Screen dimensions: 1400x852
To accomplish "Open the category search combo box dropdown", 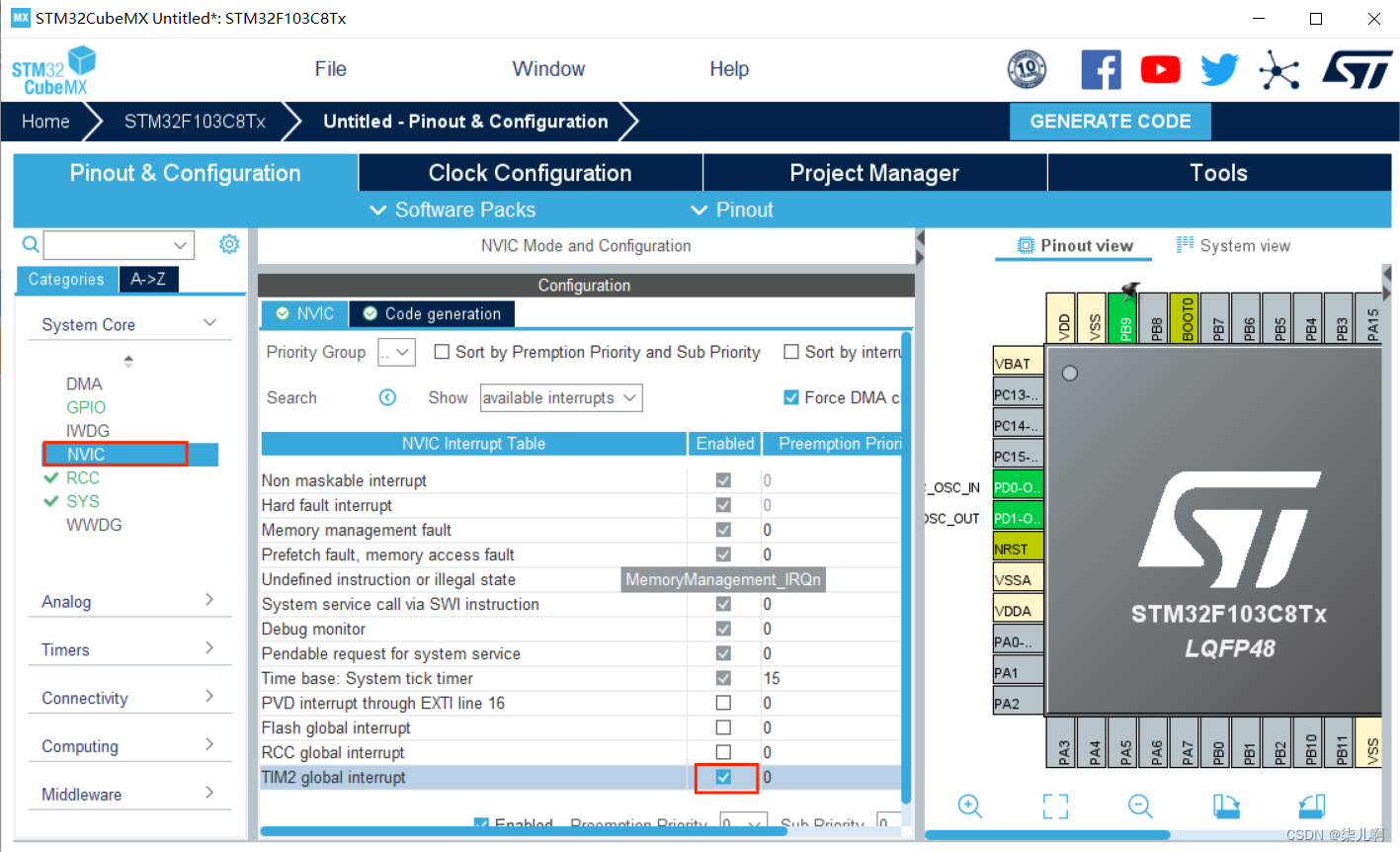I will [180, 245].
